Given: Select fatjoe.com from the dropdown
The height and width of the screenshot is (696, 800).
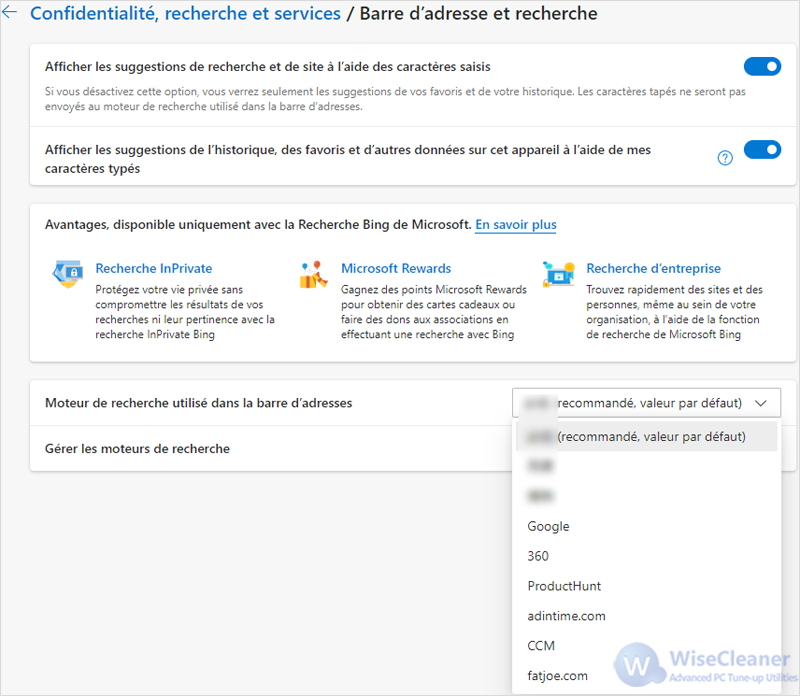Looking at the screenshot, I should pos(646,676).
